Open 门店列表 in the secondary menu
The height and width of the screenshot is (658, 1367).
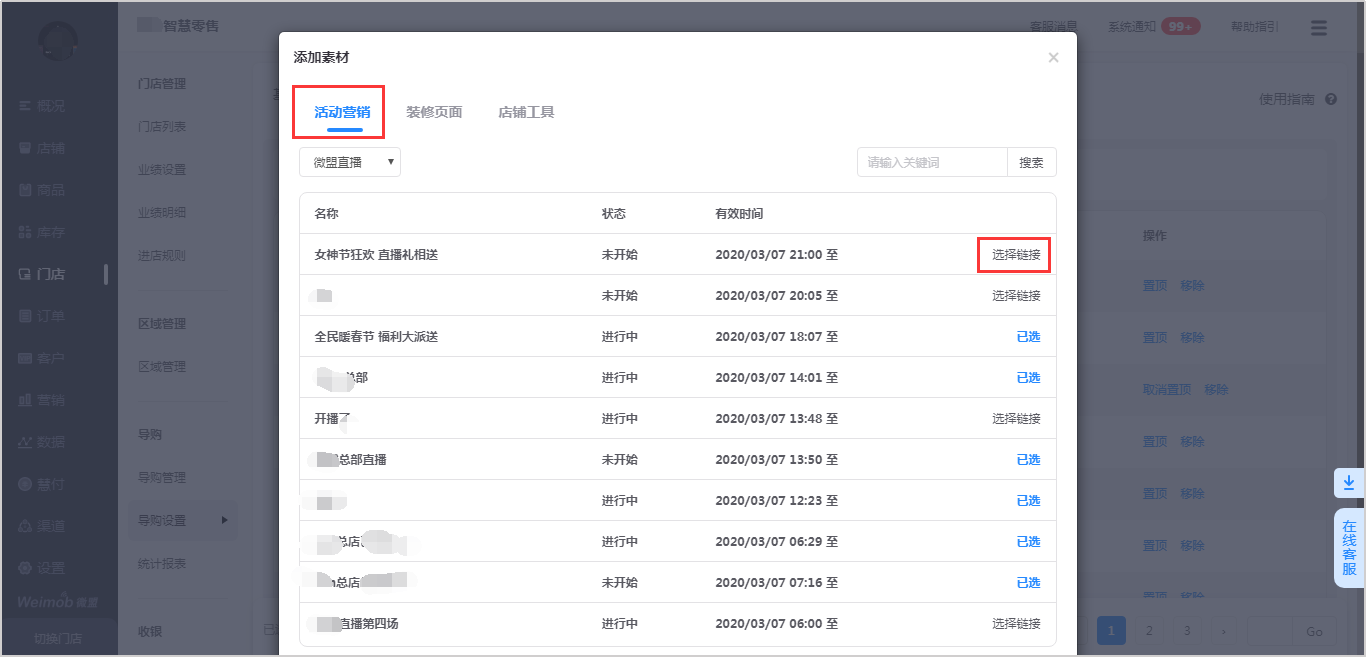click(x=162, y=127)
